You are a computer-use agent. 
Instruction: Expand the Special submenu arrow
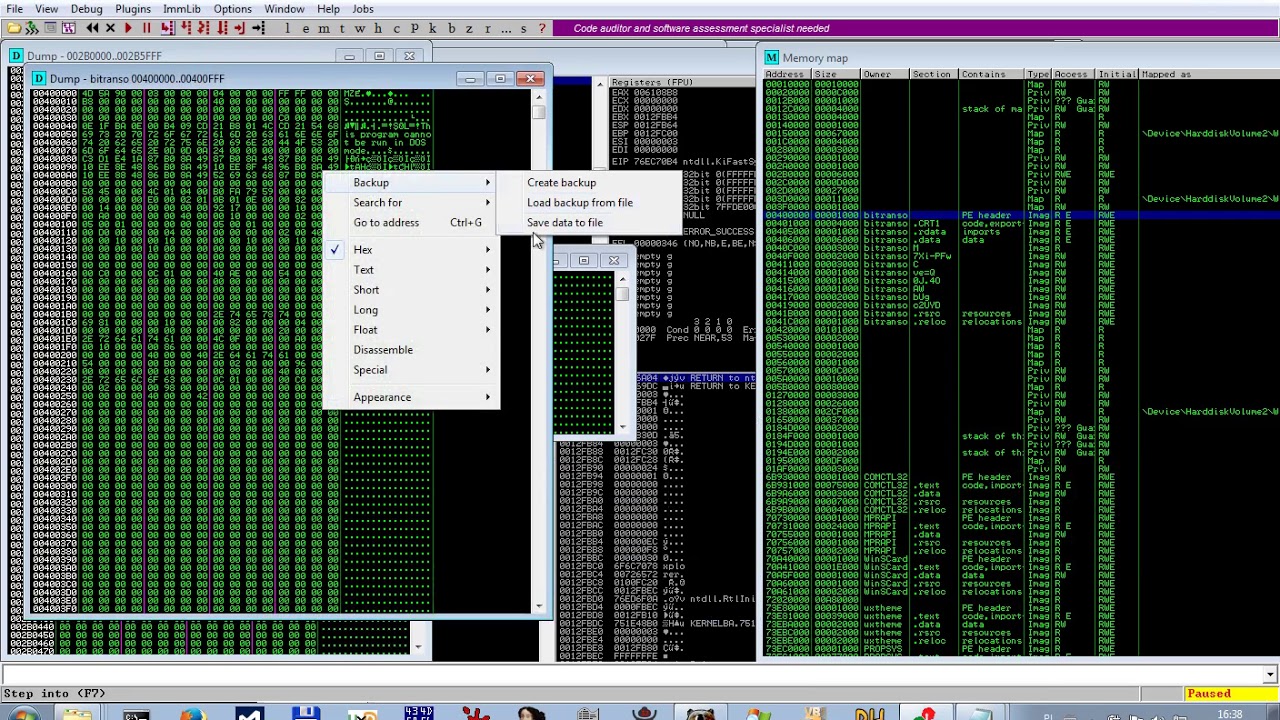pyautogui.click(x=488, y=370)
